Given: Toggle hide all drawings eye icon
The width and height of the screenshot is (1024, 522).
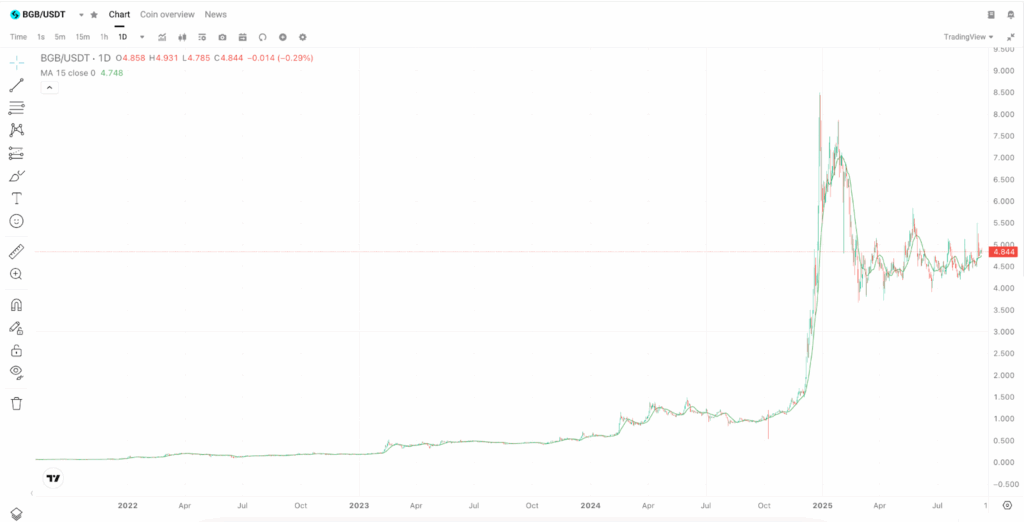Looking at the screenshot, I should pos(16,372).
